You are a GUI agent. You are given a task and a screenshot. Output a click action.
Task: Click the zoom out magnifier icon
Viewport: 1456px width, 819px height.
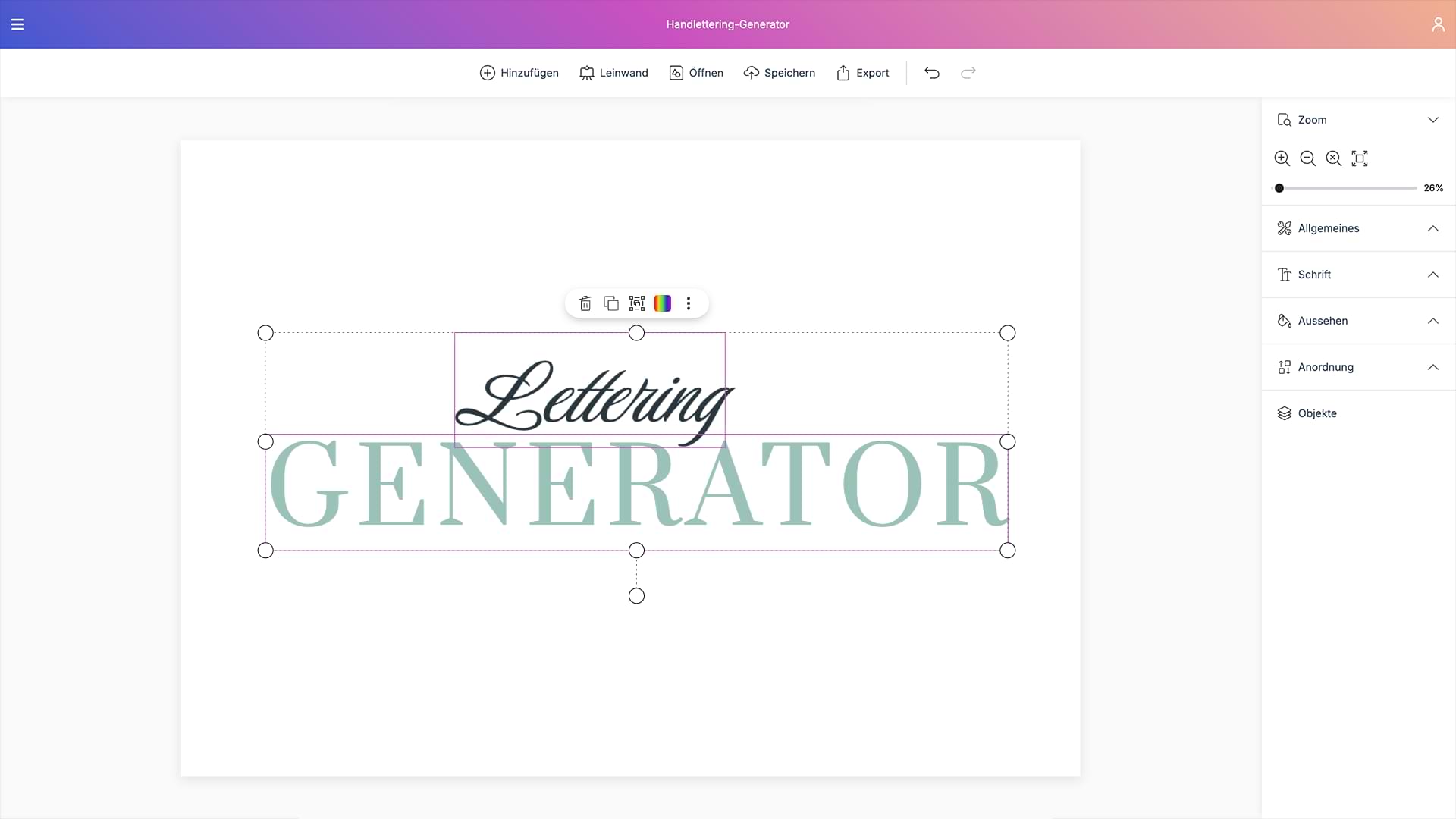tap(1308, 158)
